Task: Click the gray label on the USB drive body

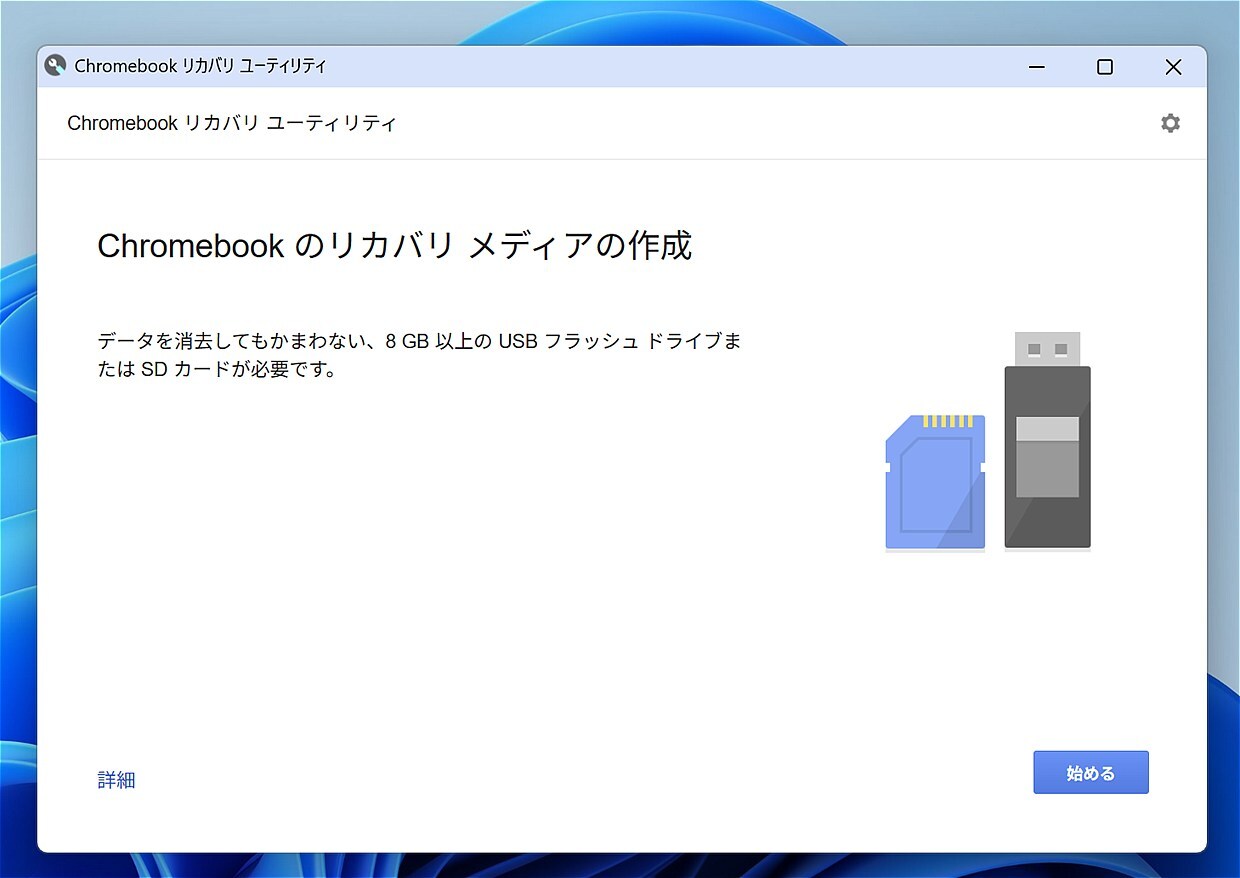Action: pos(1047,457)
